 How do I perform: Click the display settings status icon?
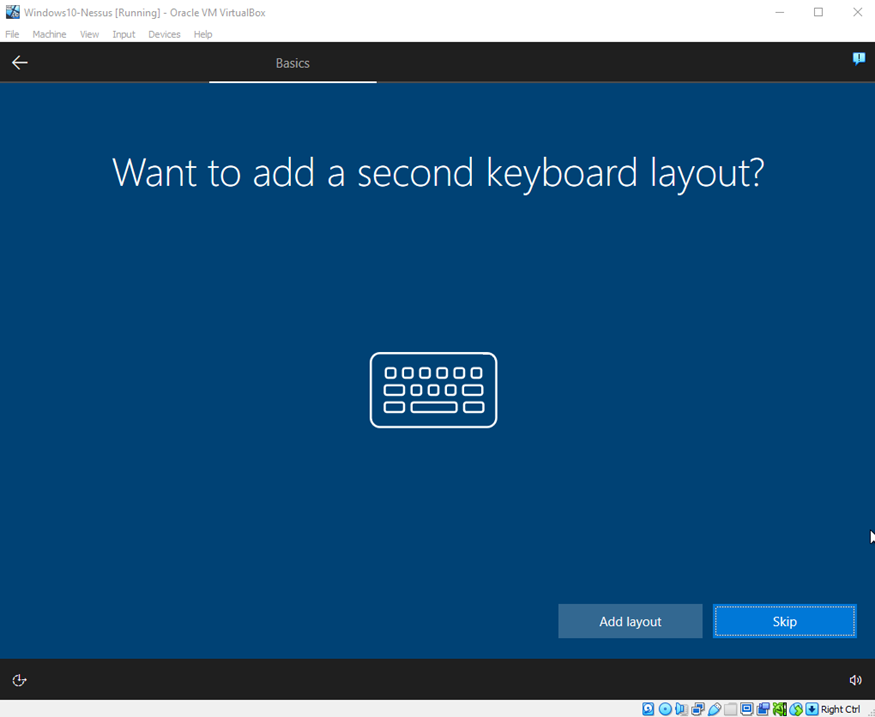[x=747, y=709]
